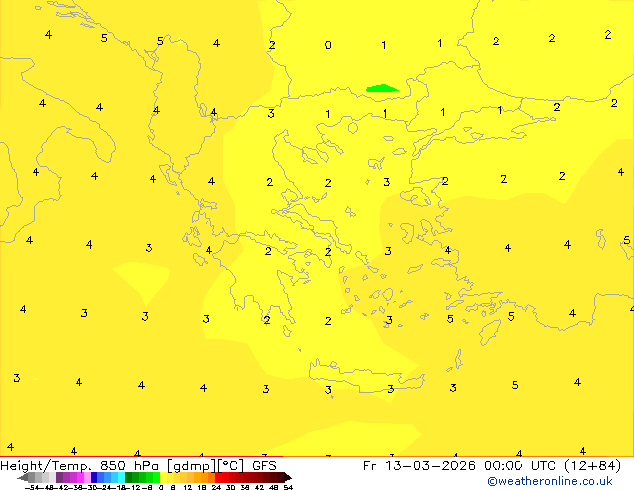Pick the bright yellow legend swatch at 0
Image resolution: width=634 pixels, height=490 pixels.
[x=163, y=477]
